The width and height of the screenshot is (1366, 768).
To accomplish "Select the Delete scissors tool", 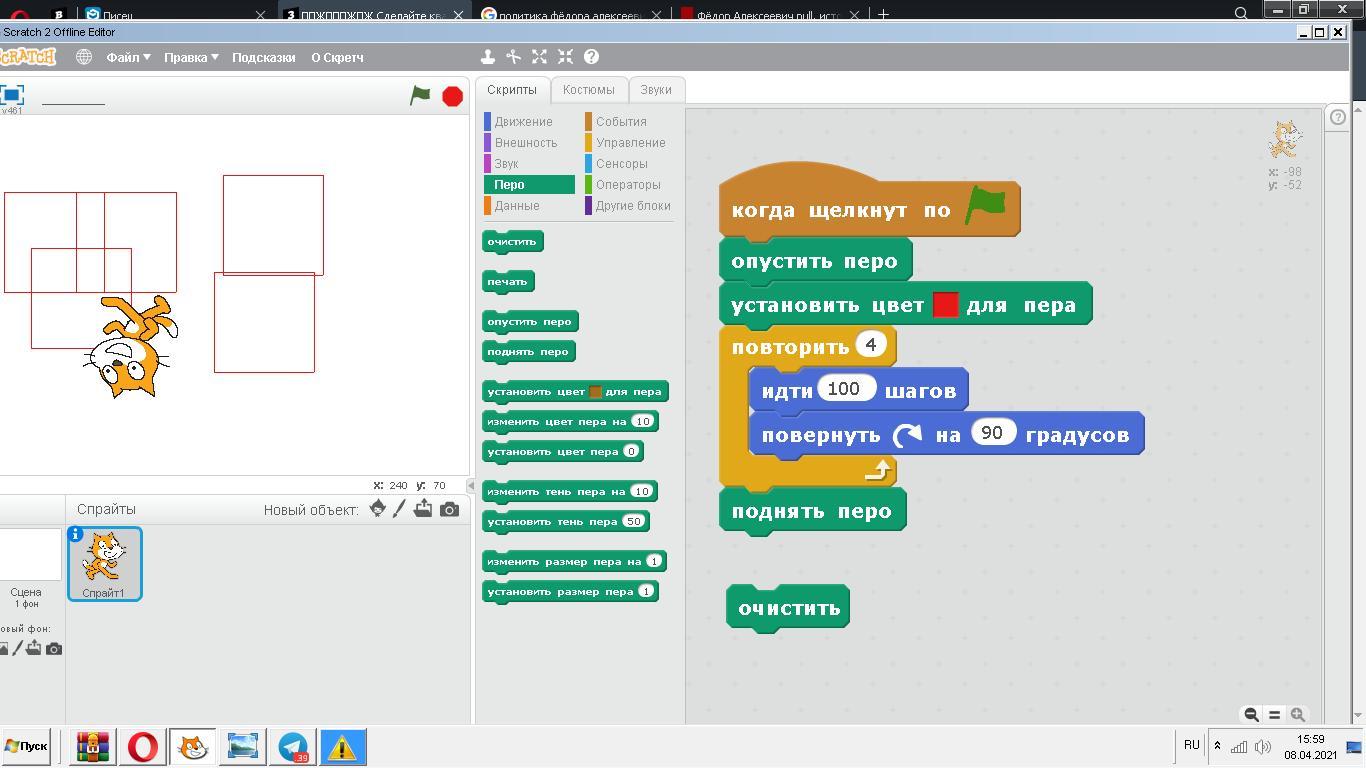I will [x=513, y=57].
